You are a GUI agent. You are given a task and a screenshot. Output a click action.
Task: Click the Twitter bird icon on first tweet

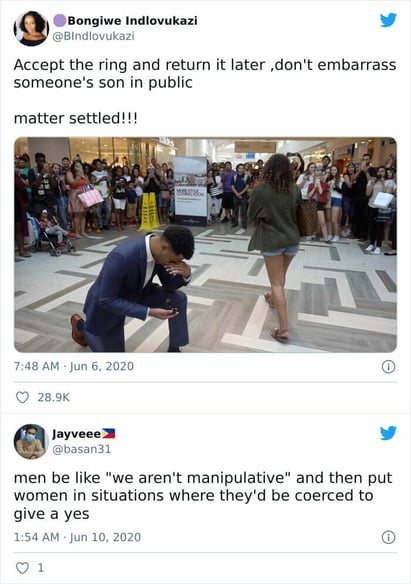click(388, 20)
